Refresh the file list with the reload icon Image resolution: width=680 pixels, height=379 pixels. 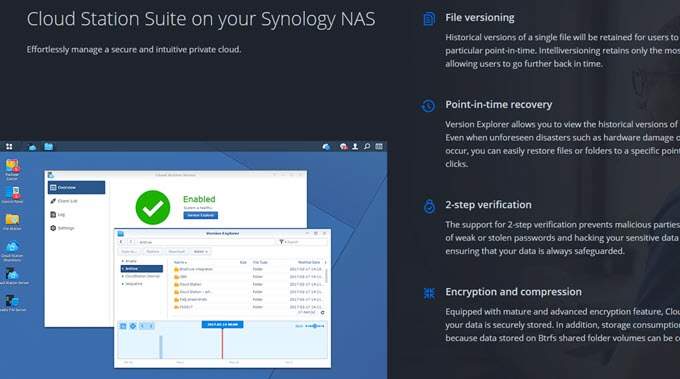322,312
